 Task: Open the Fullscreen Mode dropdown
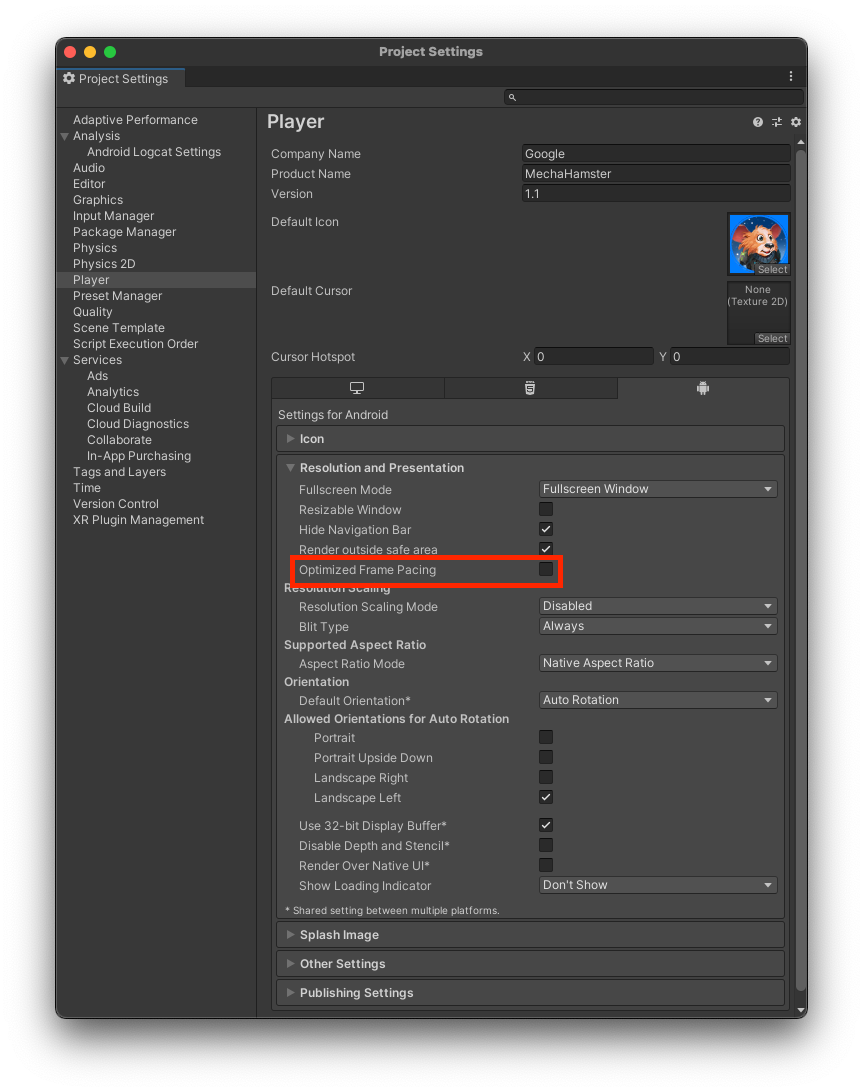657,488
